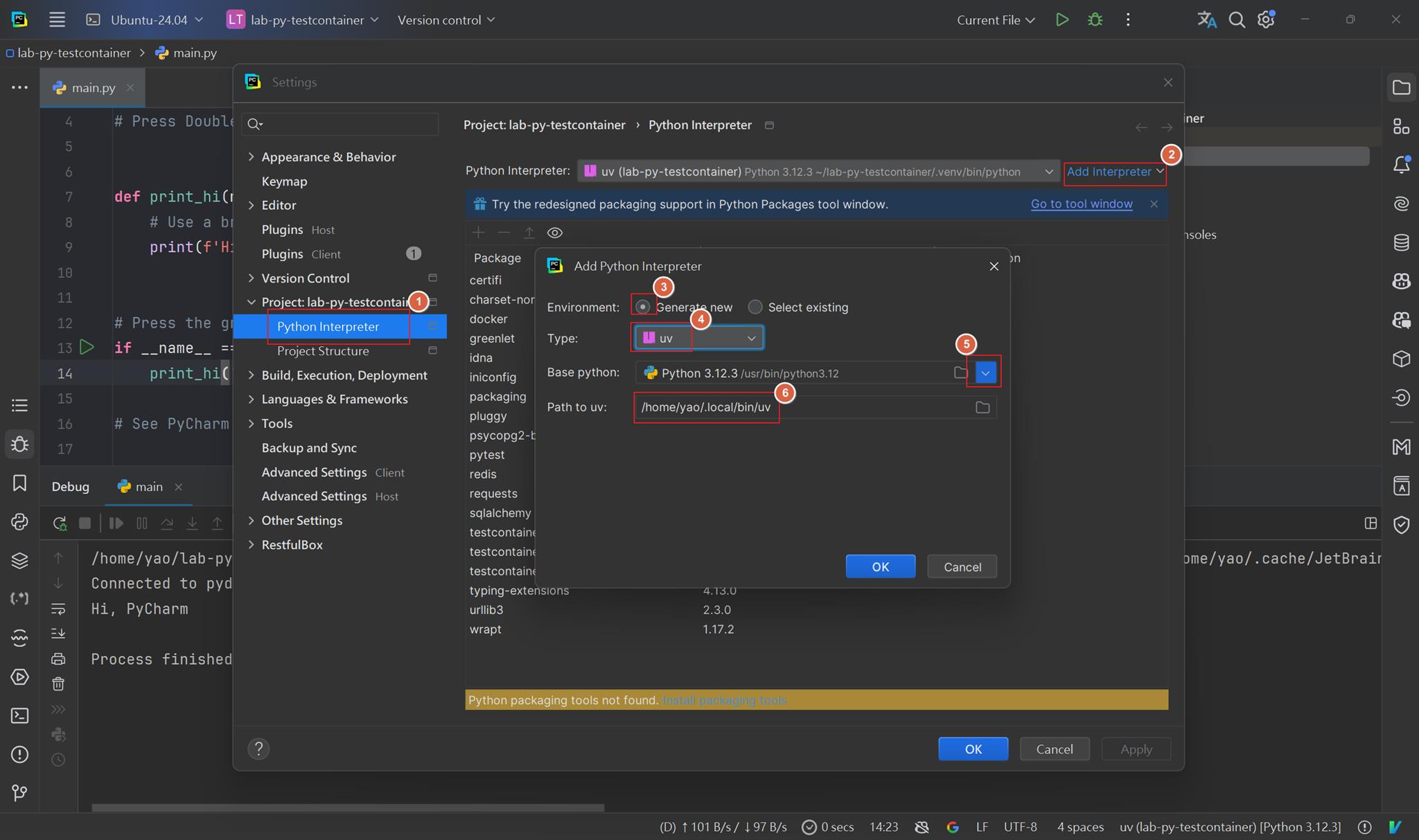Image resolution: width=1419 pixels, height=840 pixels.
Task: Open the Problems exclamation icon
Action: coord(19,754)
